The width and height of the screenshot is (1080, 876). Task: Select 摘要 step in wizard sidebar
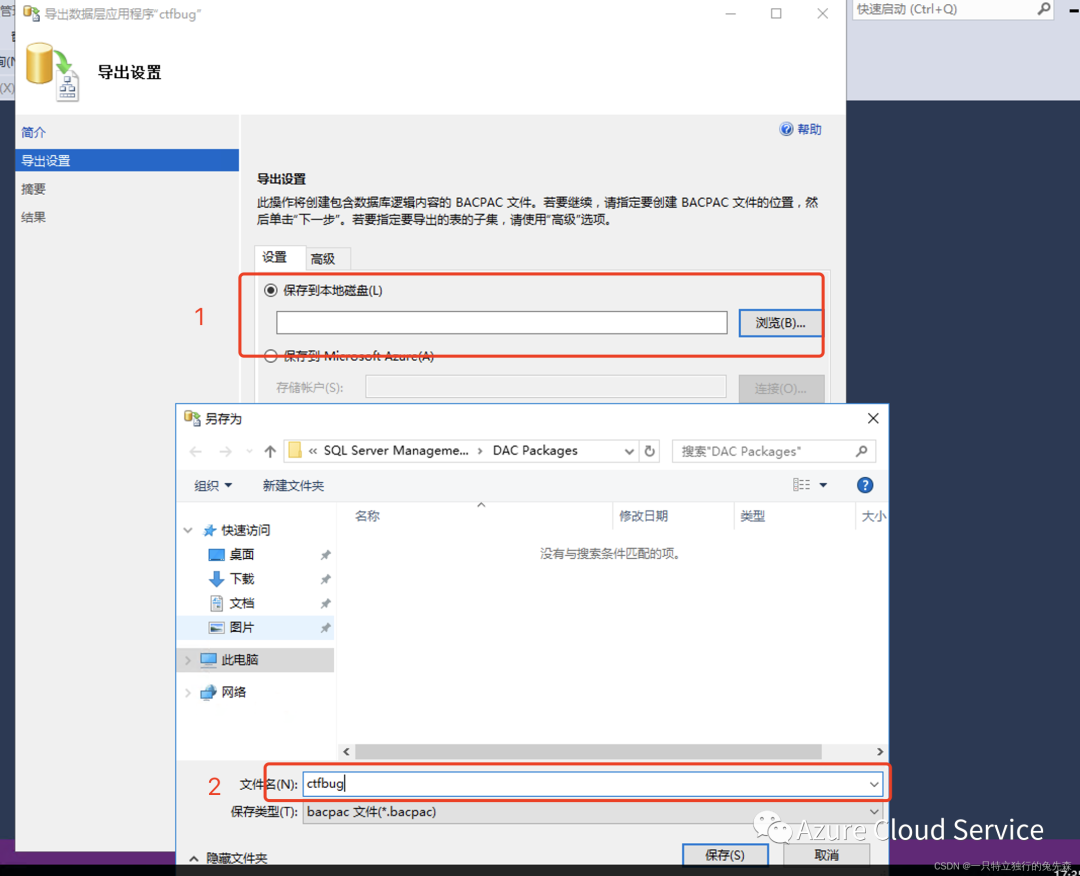pyautogui.click(x=34, y=189)
